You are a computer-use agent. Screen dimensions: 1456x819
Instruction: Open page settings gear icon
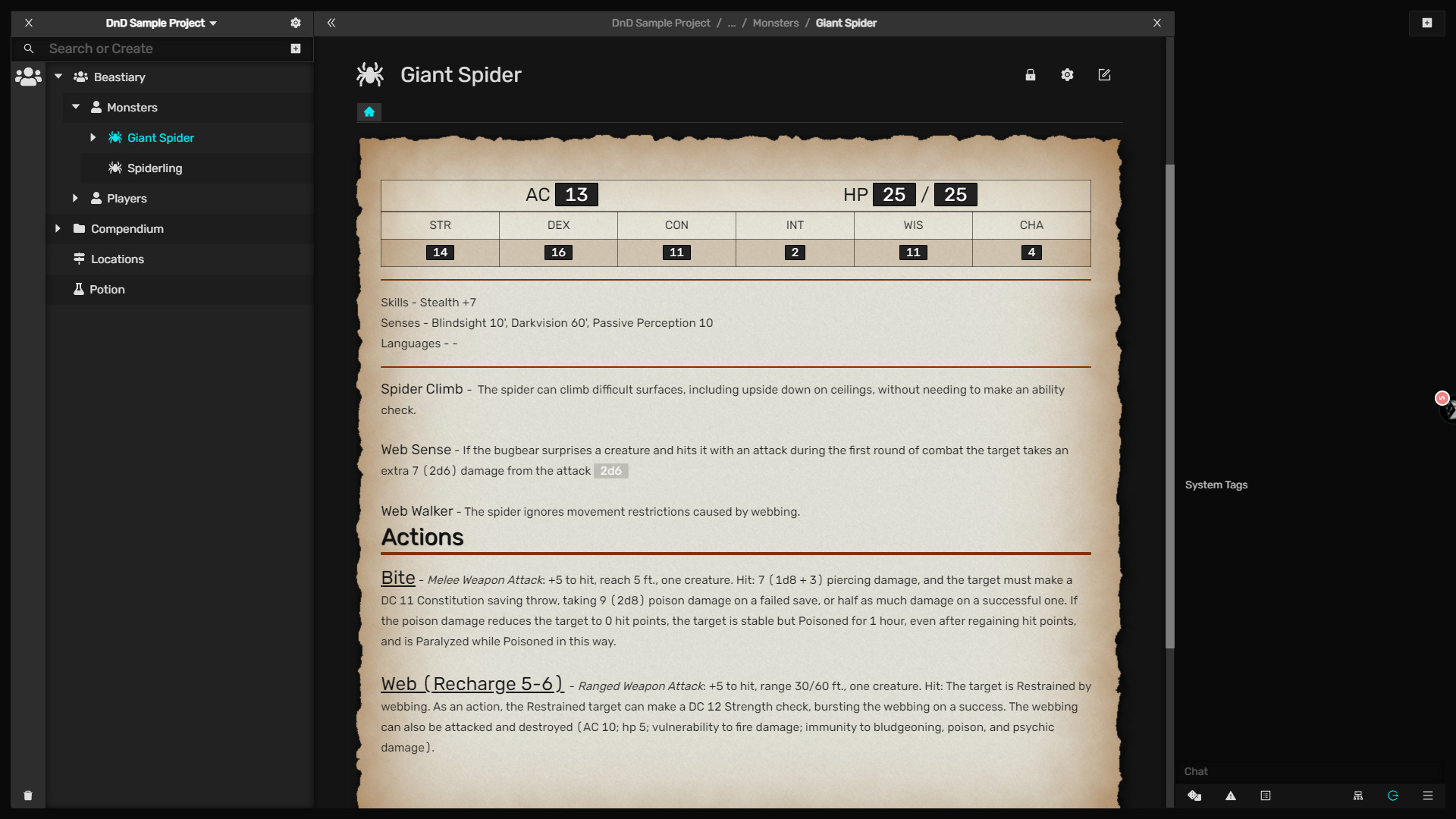click(1067, 74)
